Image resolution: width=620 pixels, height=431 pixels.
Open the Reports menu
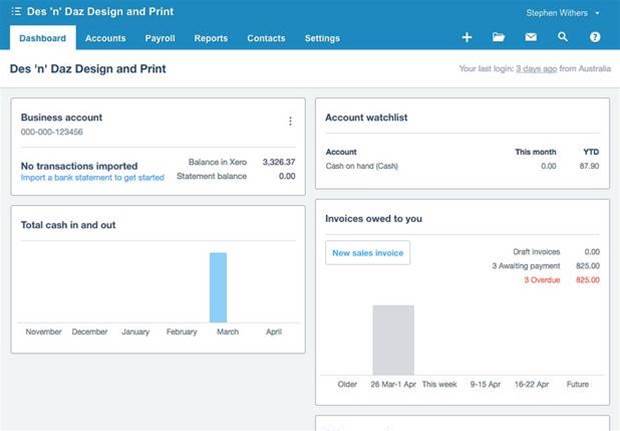[x=211, y=38]
